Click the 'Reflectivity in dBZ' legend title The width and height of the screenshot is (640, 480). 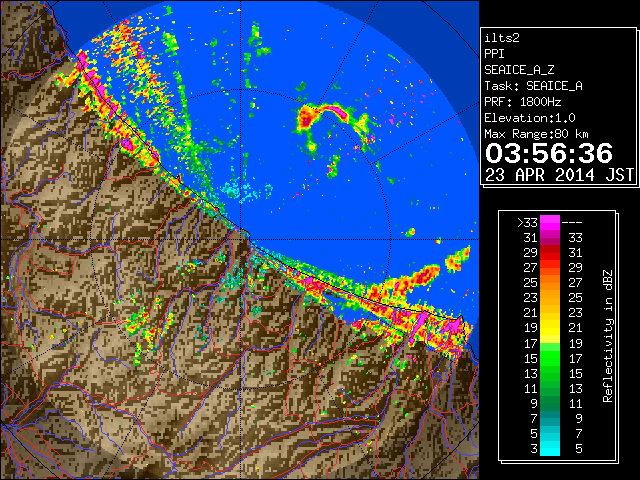(607, 336)
